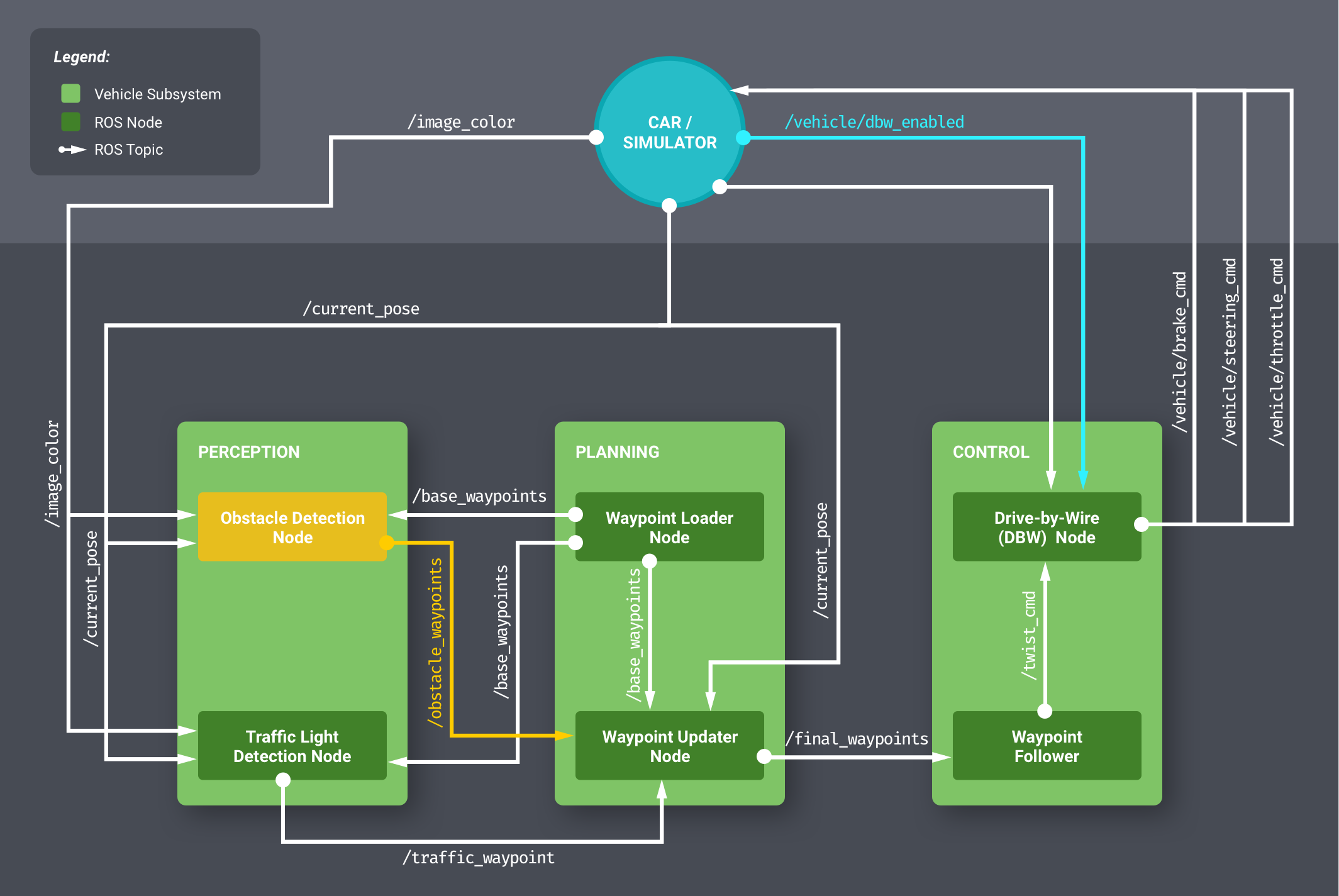Click the PERCEPTION subsystem title
Viewport: 1339px width, 896px height.
(x=248, y=452)
